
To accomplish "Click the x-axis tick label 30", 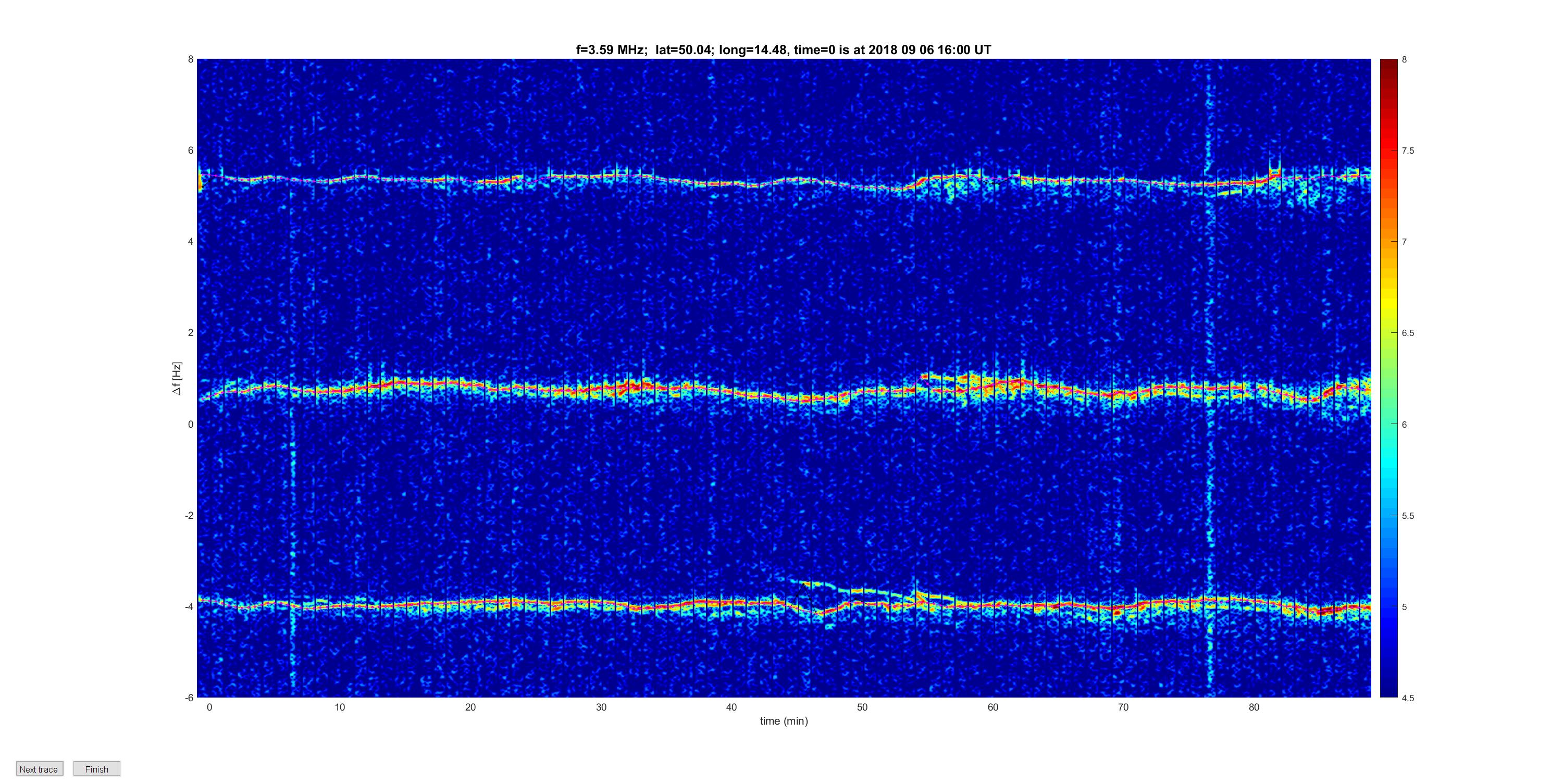I will (x=601, y=707).
